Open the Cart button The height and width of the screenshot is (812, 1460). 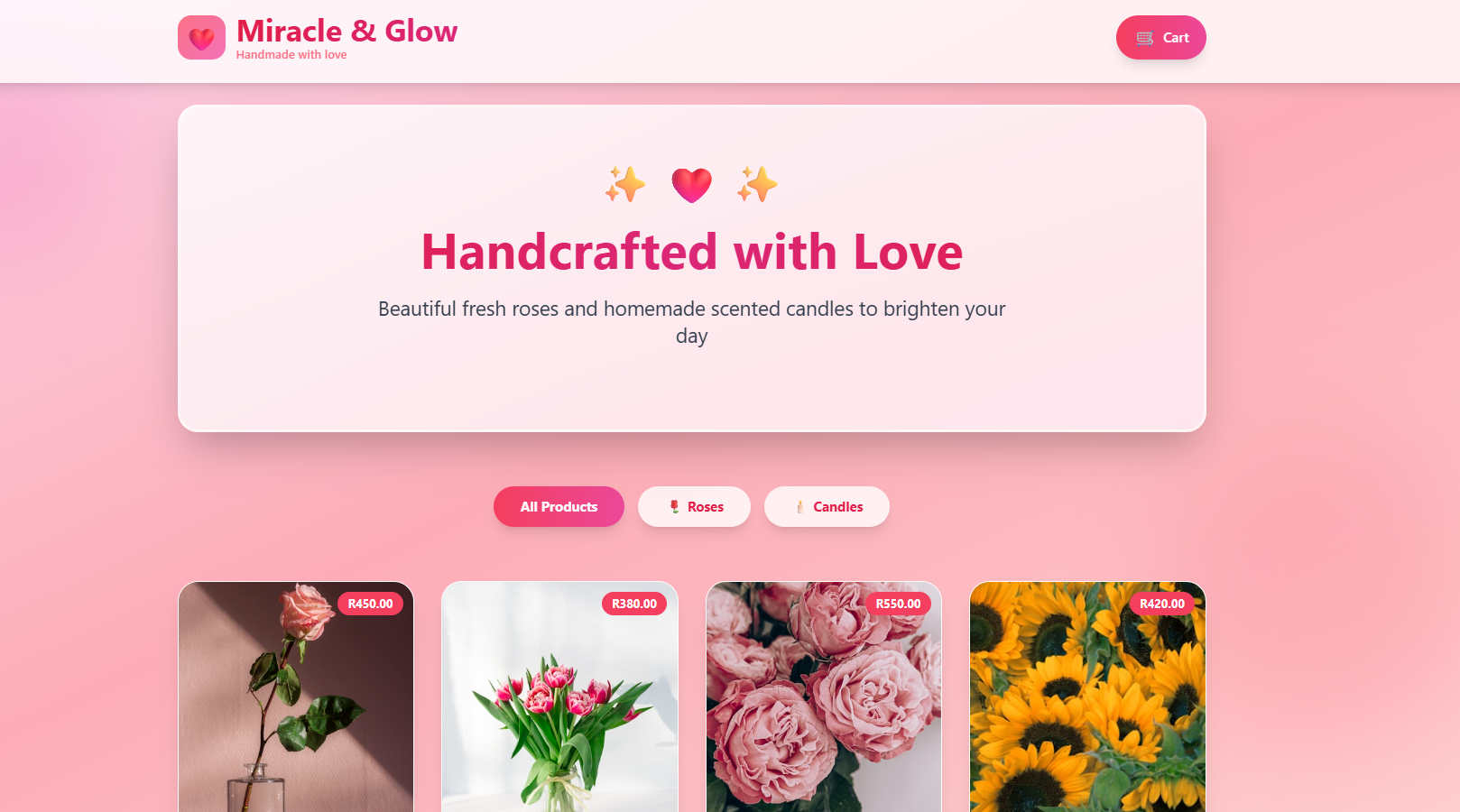tap(1160, 38)
